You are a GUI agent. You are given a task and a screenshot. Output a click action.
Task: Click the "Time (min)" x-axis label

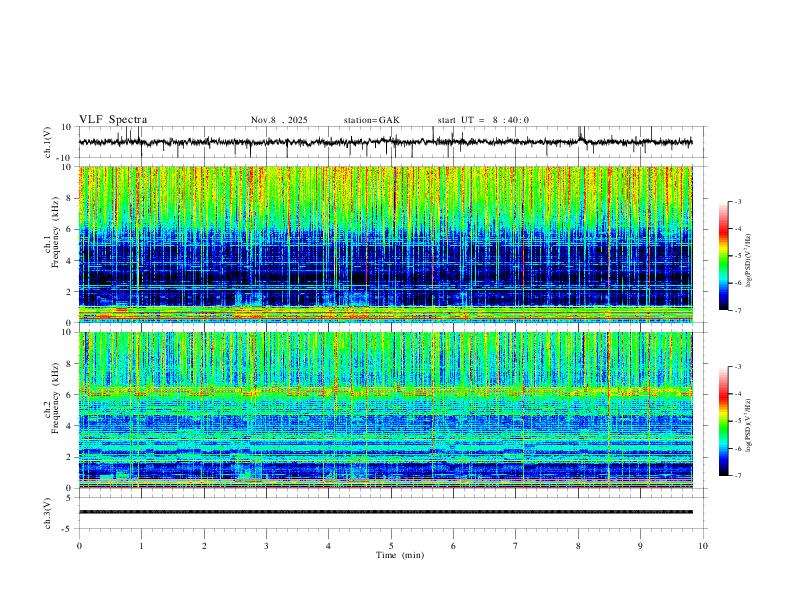coord(400,555)
